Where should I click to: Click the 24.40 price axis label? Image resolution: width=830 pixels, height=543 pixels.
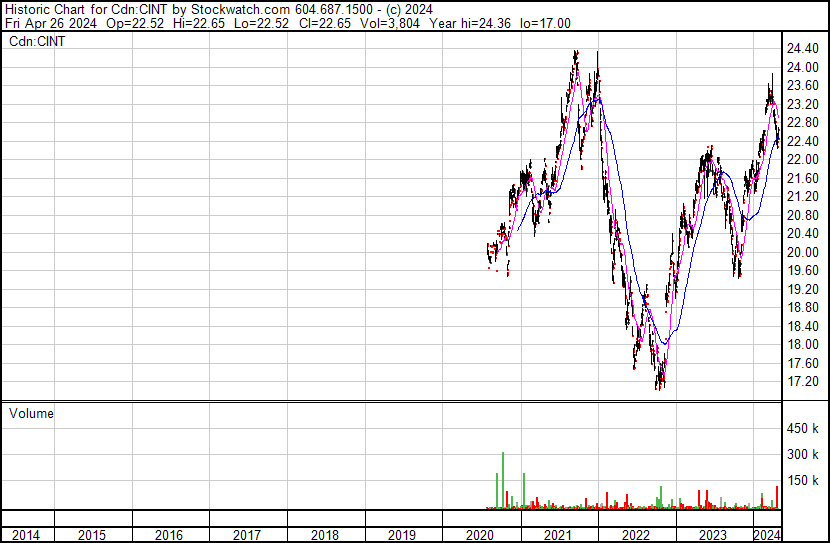805,49
